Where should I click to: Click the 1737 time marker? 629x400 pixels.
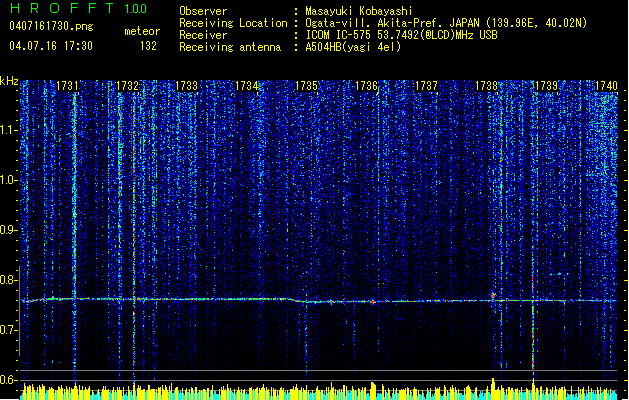click(426, 86)
